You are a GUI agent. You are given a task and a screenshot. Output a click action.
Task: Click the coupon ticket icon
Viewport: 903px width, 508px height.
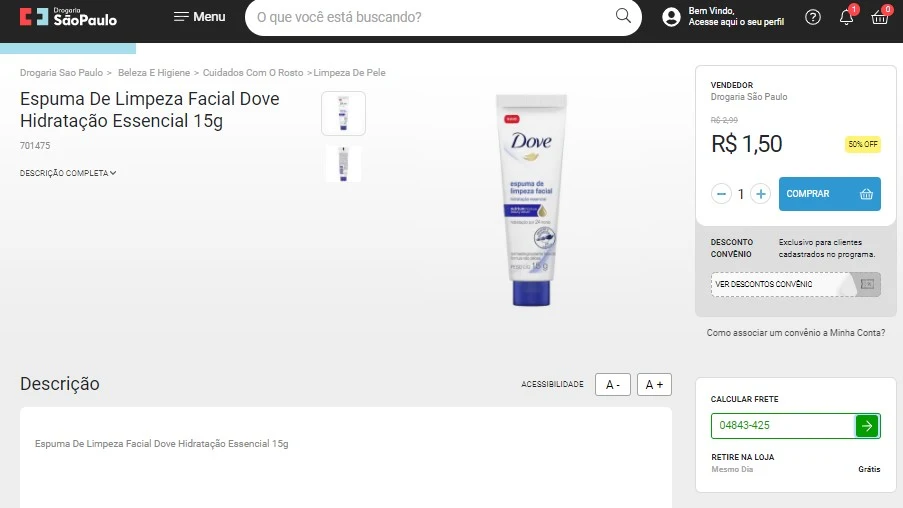tap(867, 285)
